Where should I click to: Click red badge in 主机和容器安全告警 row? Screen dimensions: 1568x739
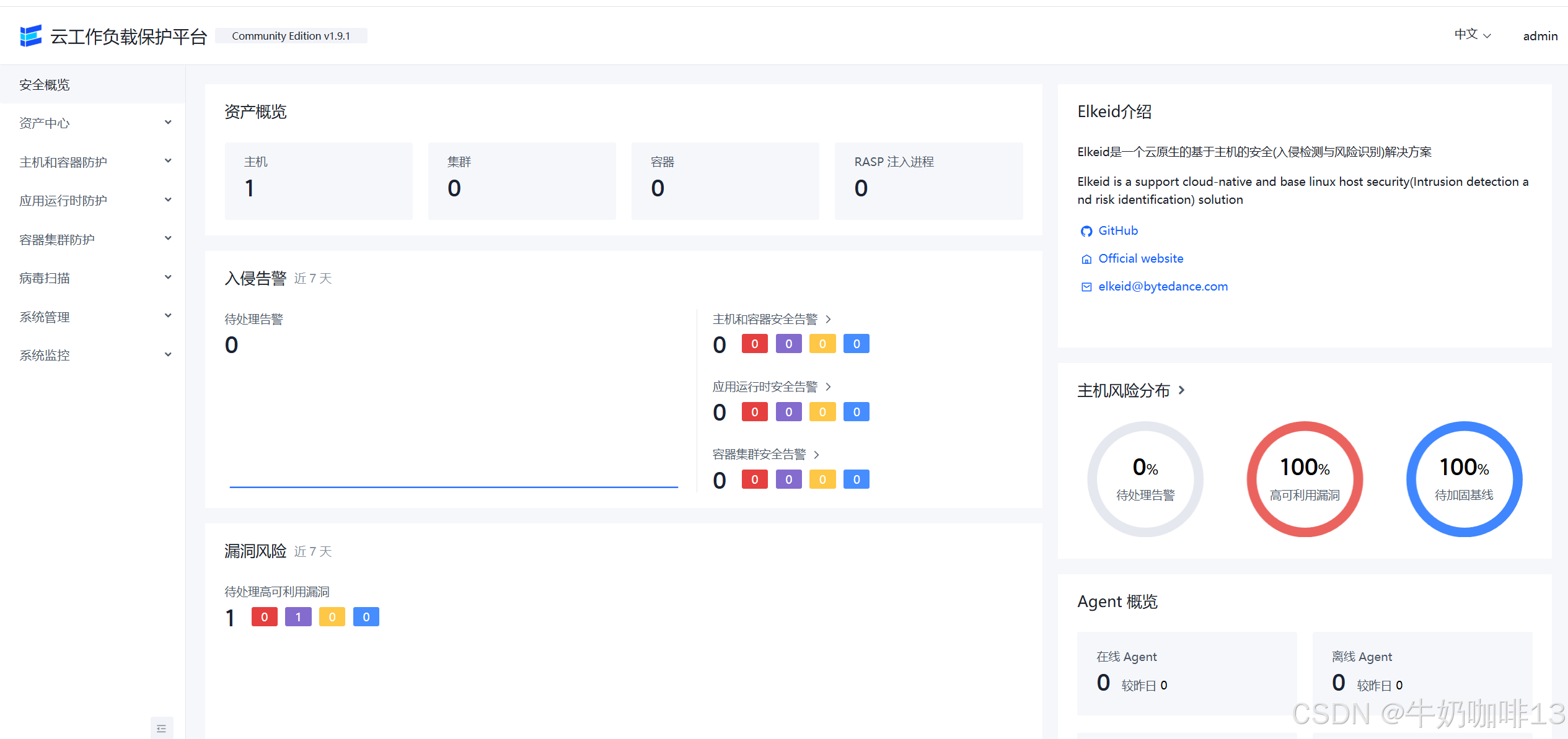coord(754,344)
